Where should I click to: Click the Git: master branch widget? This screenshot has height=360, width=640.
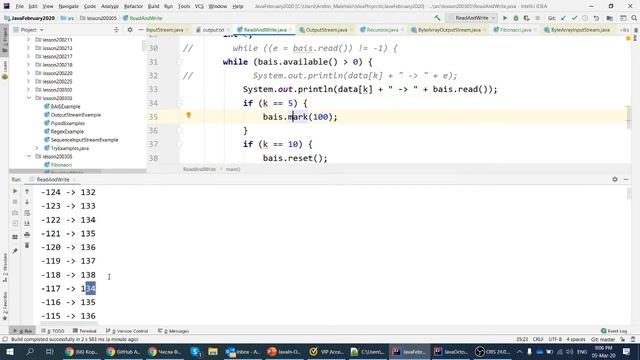(603, 339)
